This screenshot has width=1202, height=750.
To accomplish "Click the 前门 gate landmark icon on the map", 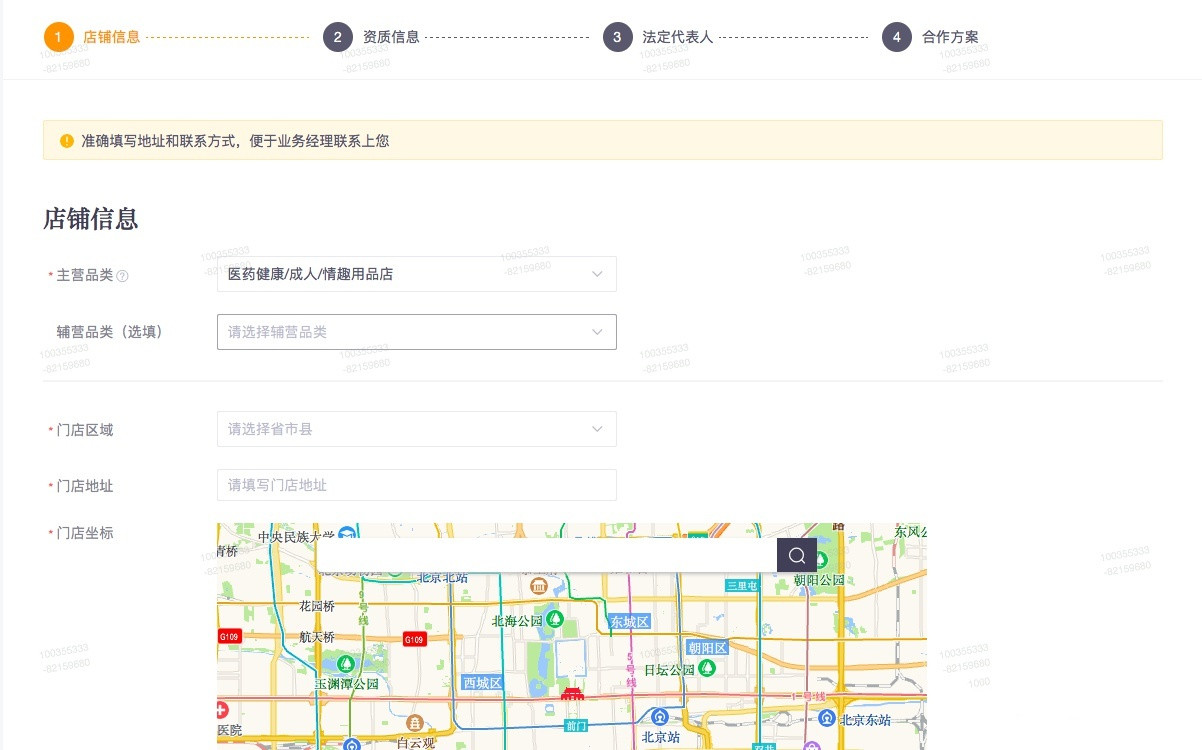I will pos(572,695).
